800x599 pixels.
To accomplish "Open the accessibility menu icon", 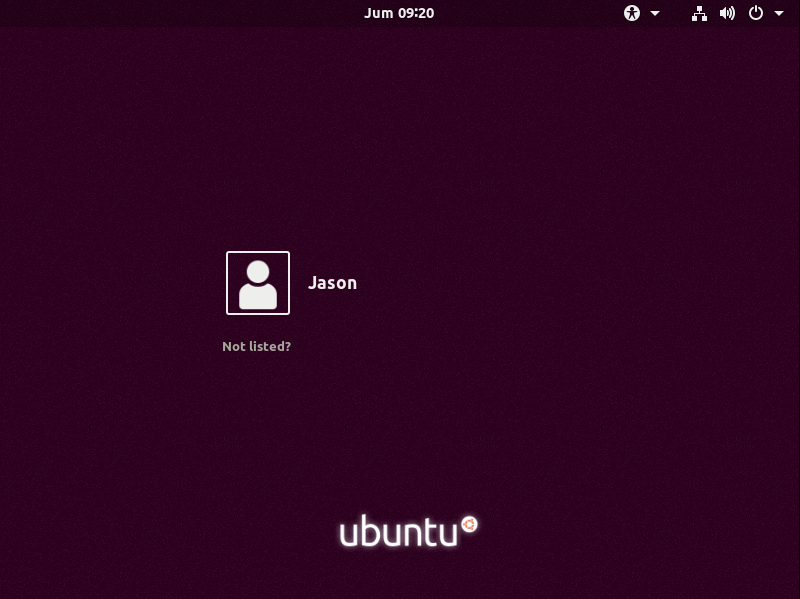I will (x=632, y=13).
